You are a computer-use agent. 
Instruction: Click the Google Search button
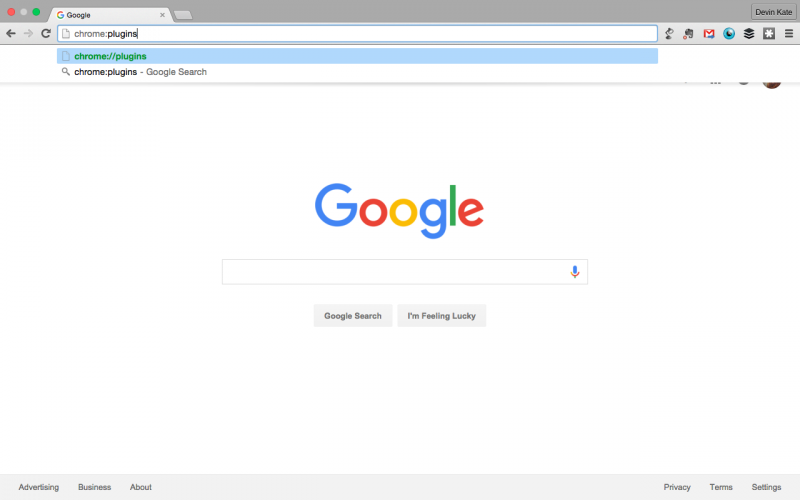353,316
